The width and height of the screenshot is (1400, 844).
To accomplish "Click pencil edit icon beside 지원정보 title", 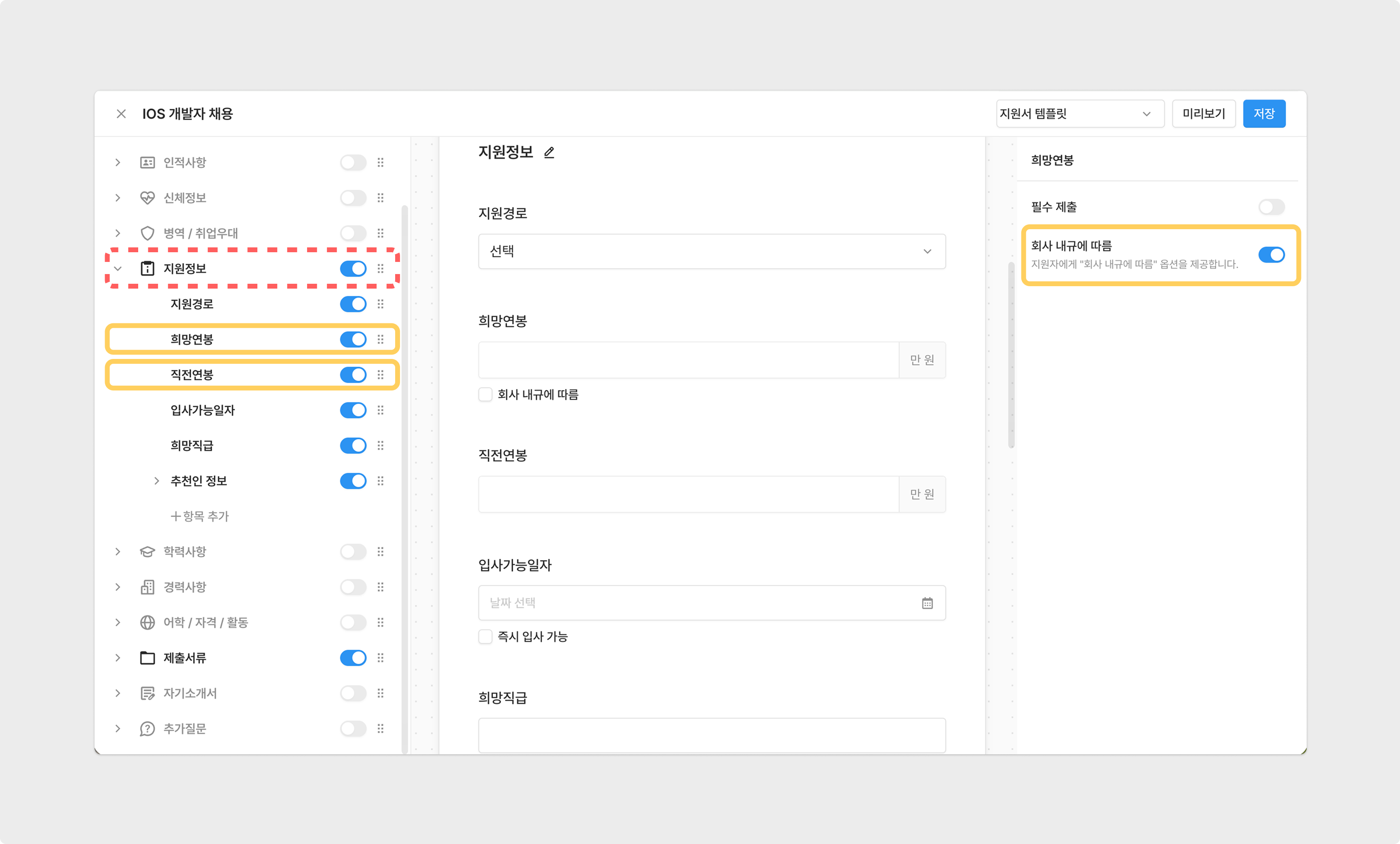I will [549, 152].
